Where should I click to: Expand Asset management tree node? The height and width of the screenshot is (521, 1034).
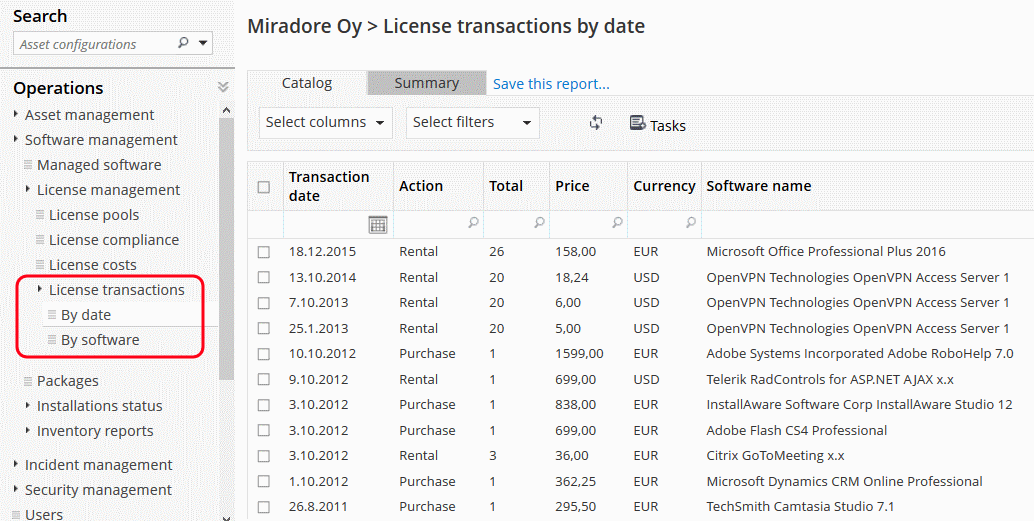16,115
